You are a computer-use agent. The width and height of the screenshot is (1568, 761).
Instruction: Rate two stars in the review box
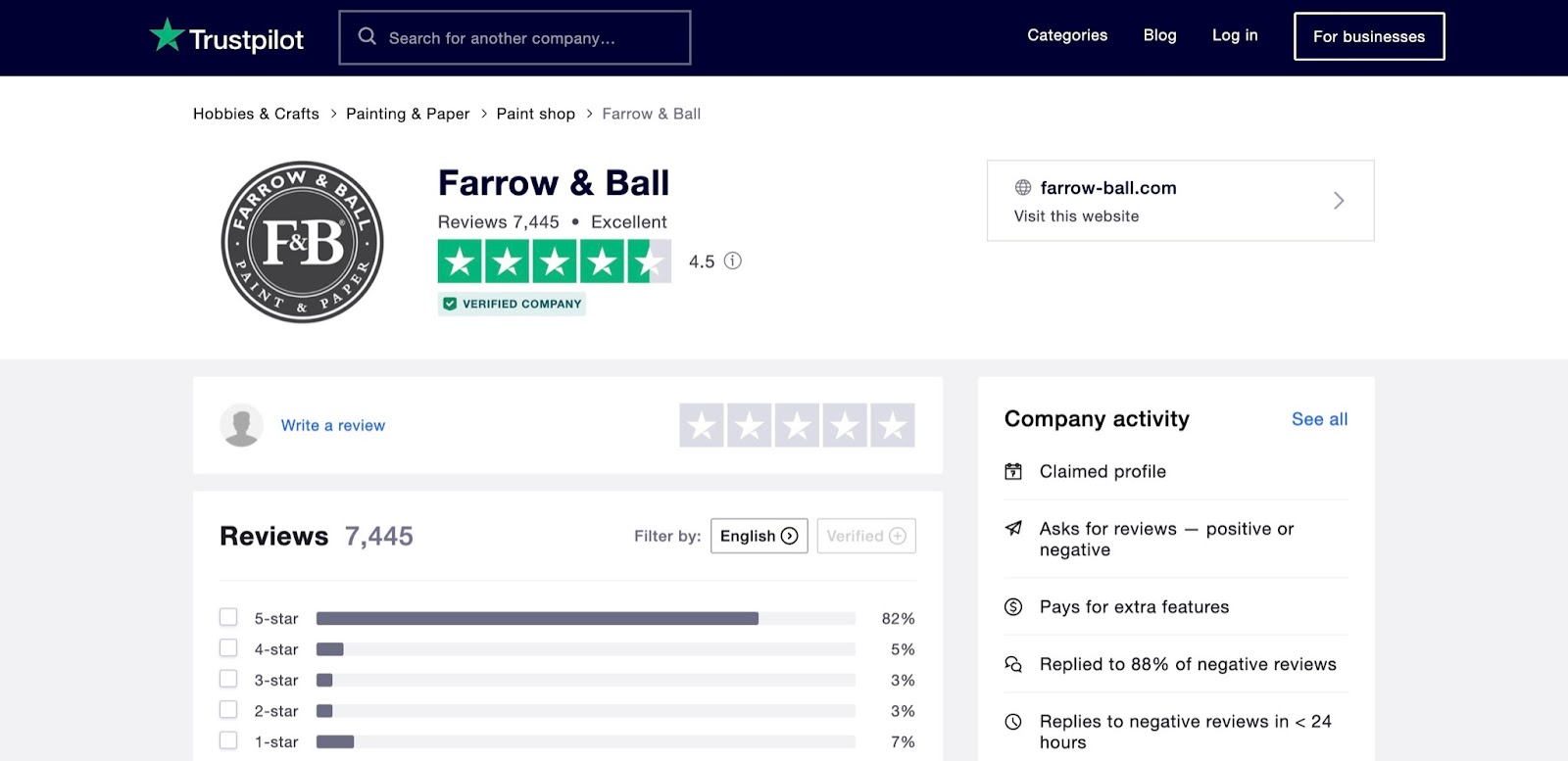pyautogui.click(x=750, y=425)
